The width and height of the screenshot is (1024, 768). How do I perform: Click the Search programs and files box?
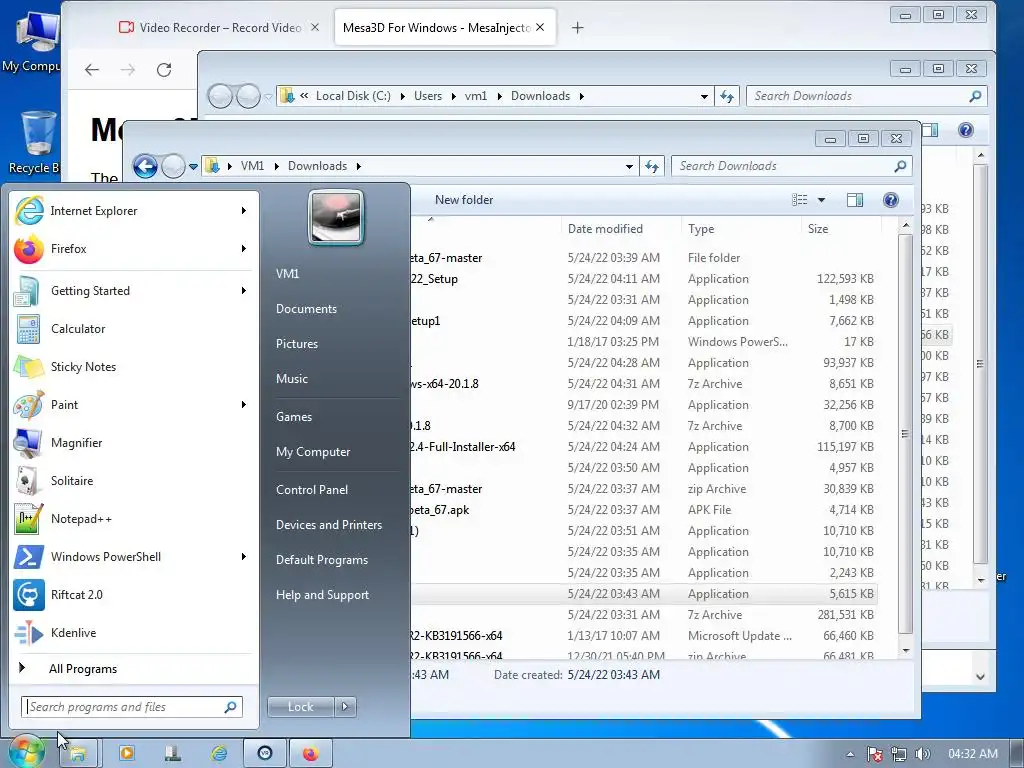(132, 707)
